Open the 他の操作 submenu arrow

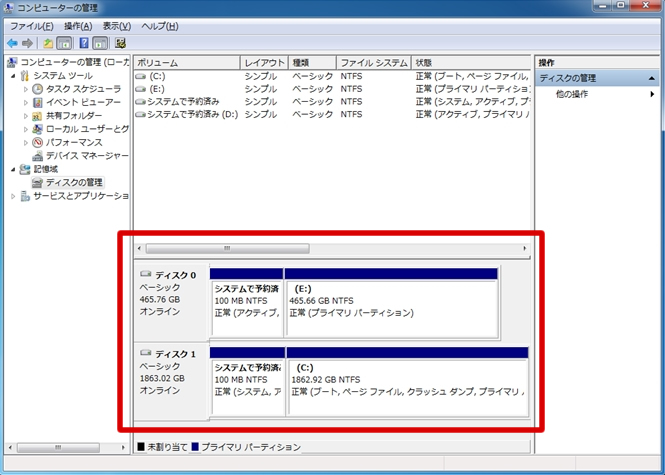[x=652, y=94]
